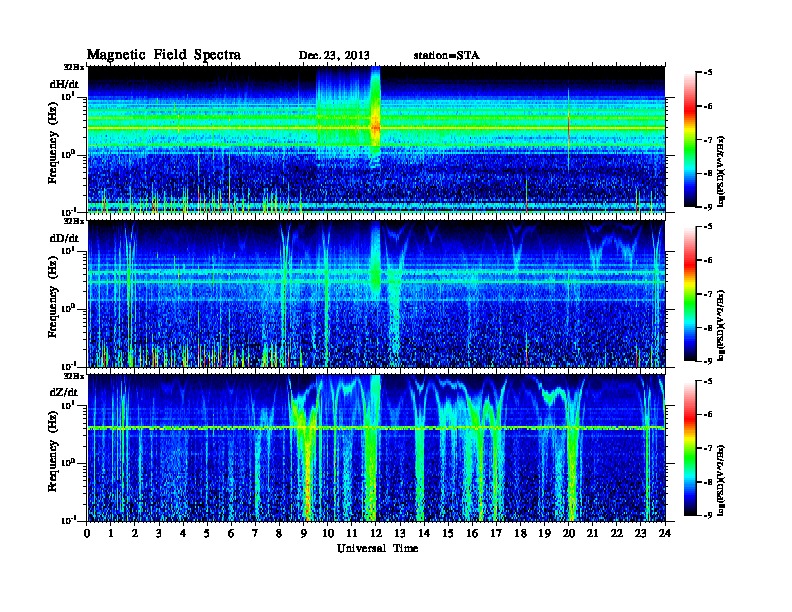Click the -9 tick on the dZ/dt color bar
Viewport: 792px width, 612px height.
708,515
